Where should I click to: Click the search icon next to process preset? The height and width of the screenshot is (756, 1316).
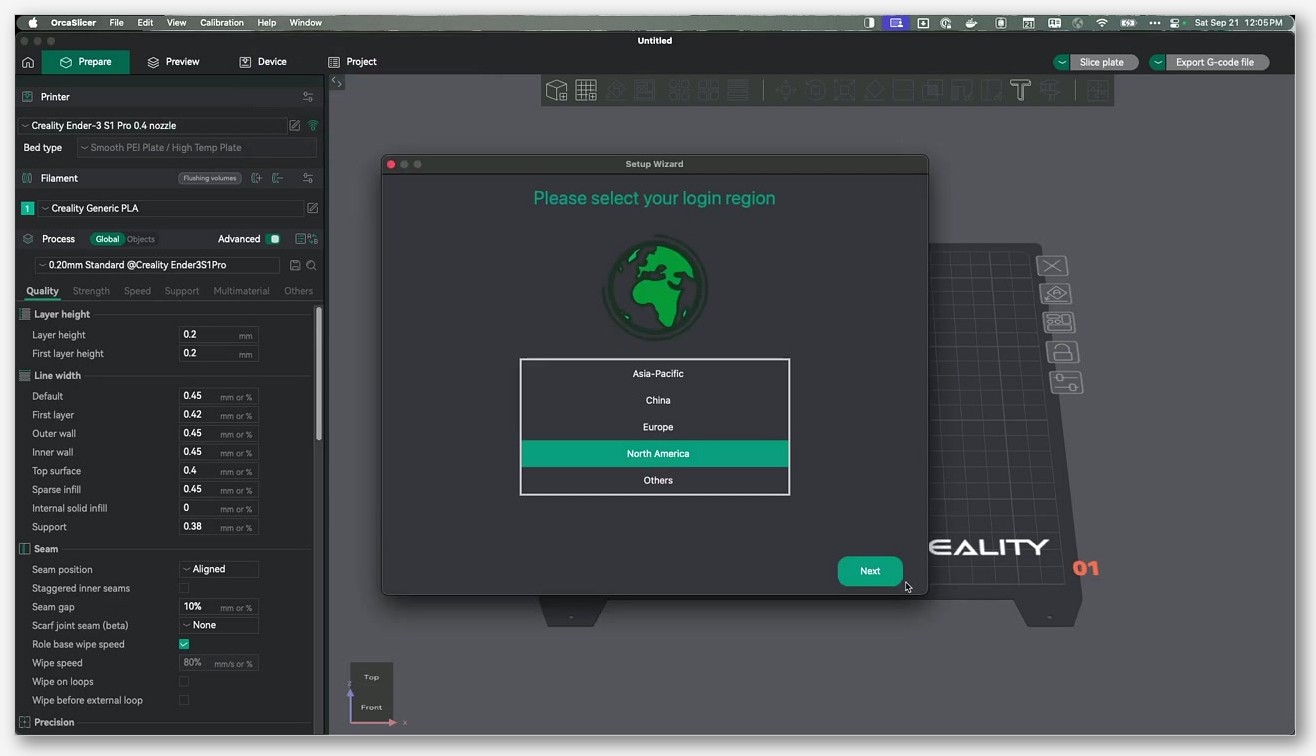pos(311,265)
